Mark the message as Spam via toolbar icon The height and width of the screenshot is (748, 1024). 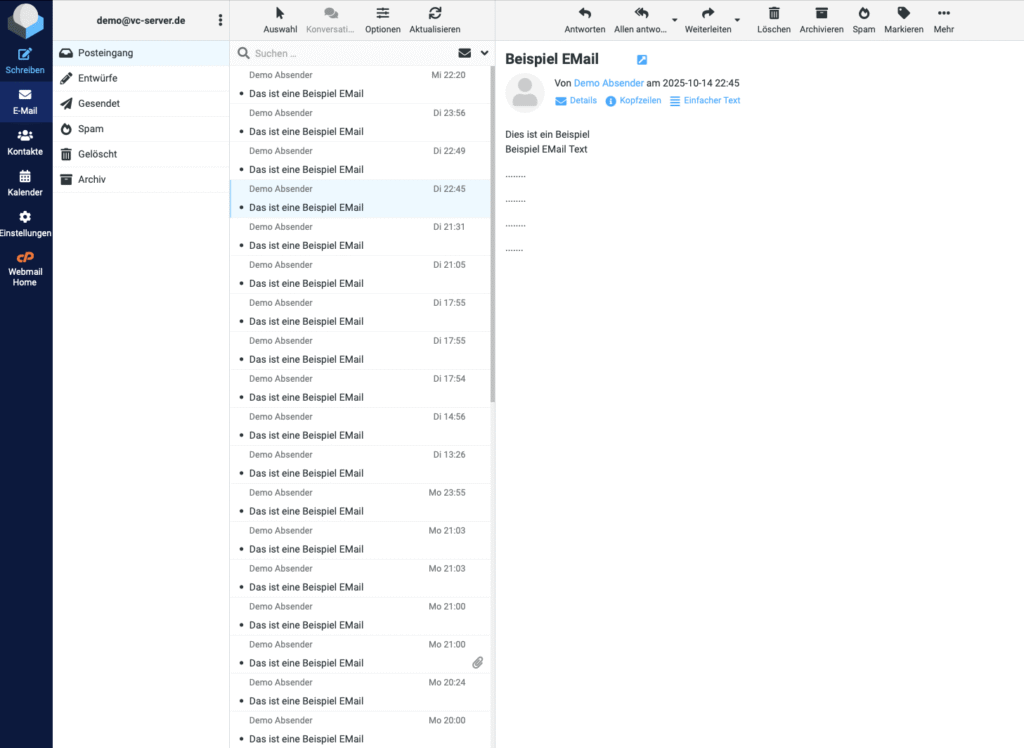pyautogui.click(x=862, y=16)
